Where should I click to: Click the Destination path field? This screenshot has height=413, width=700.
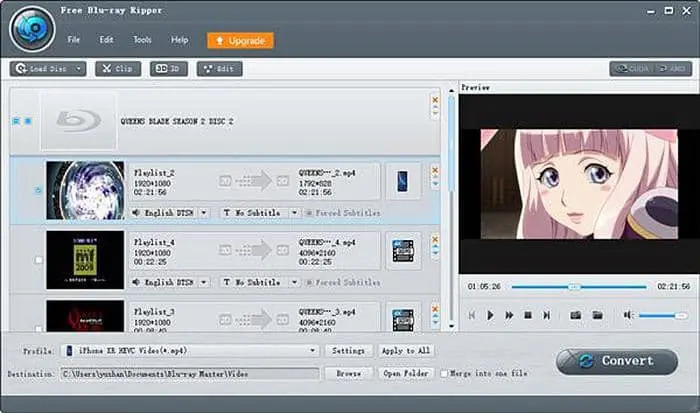coord(190,374)
